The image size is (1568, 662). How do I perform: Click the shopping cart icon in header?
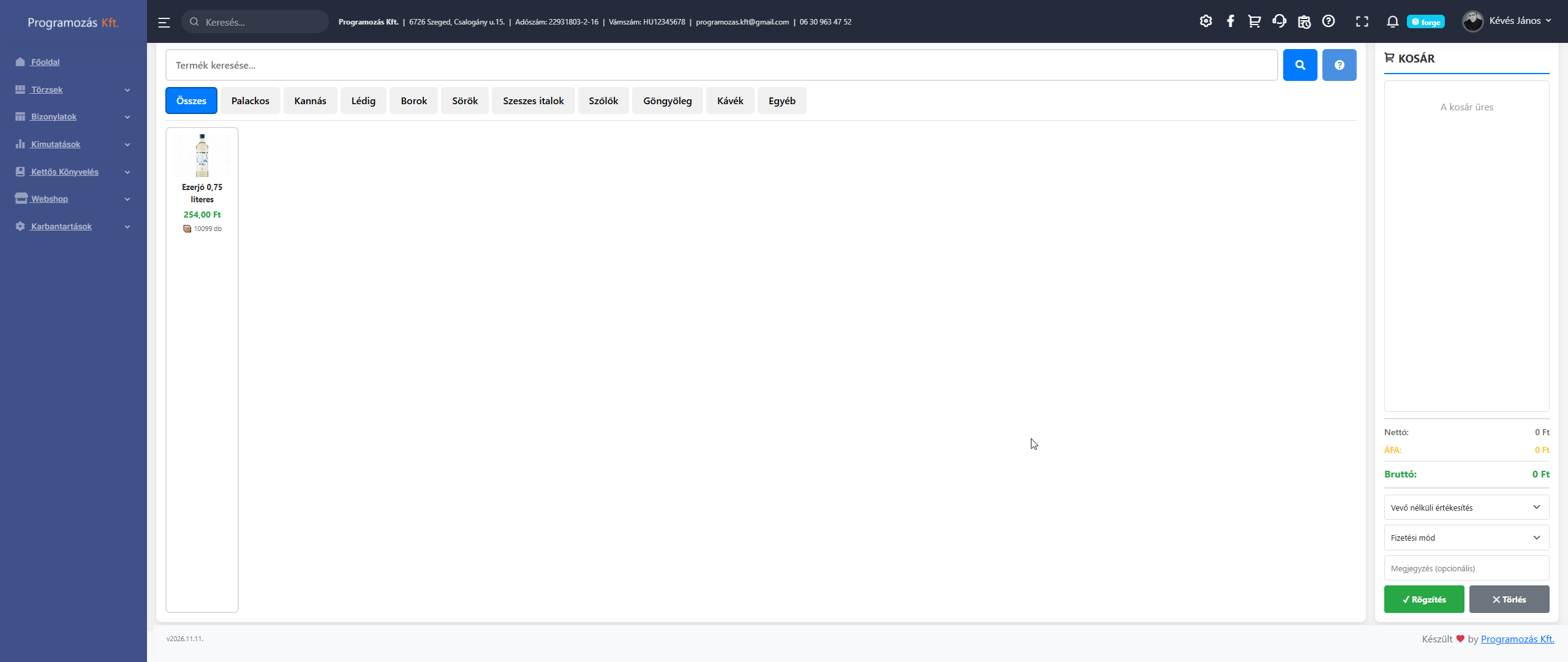(x=1254, y=21)
